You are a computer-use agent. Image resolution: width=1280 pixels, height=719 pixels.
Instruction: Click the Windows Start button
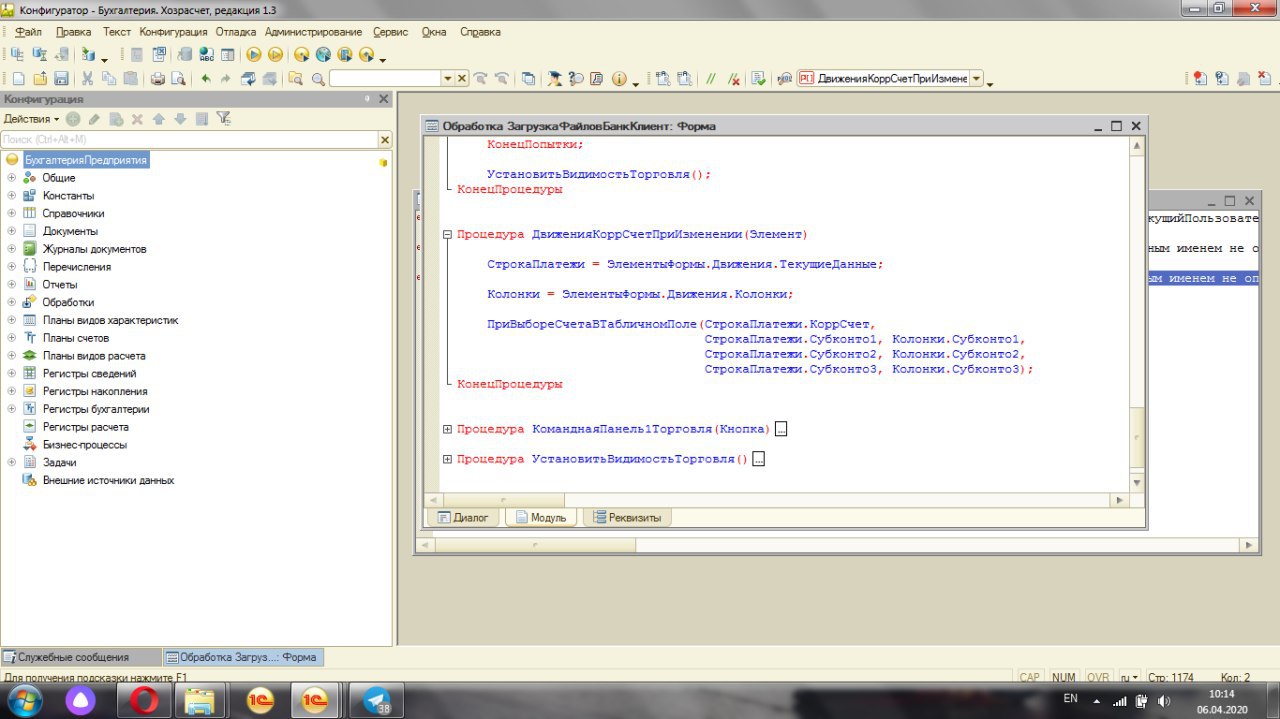click(24, 699)
